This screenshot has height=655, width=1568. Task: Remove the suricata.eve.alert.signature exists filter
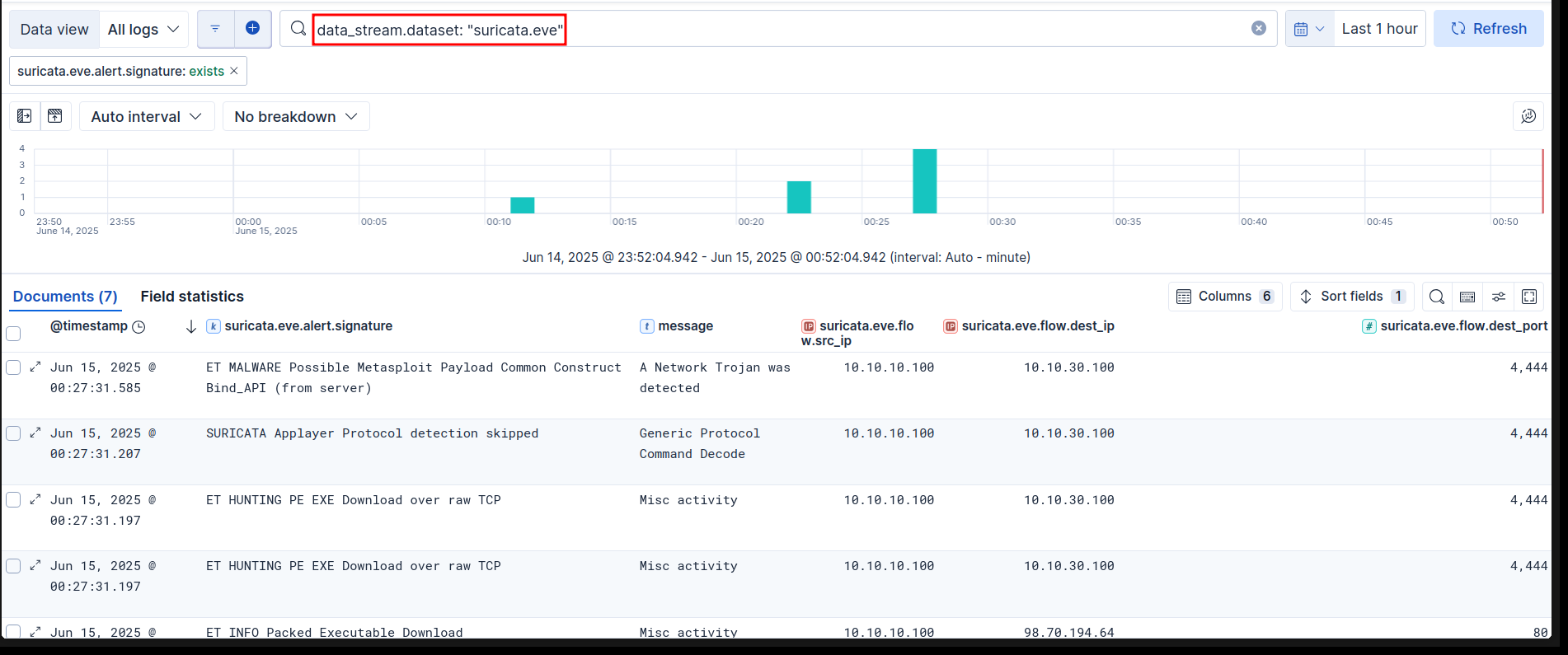pyautogui.click(x=234, y=71)
